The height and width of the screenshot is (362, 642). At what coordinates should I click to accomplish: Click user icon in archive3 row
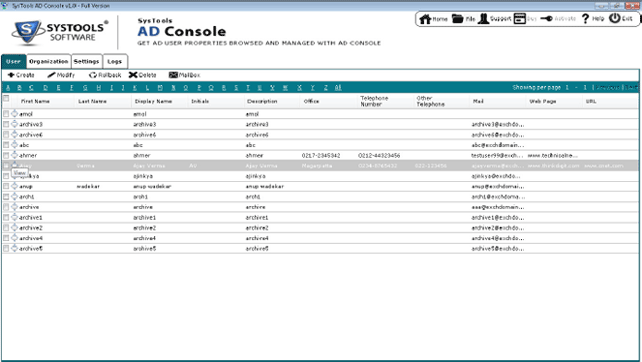coord(15,124)
